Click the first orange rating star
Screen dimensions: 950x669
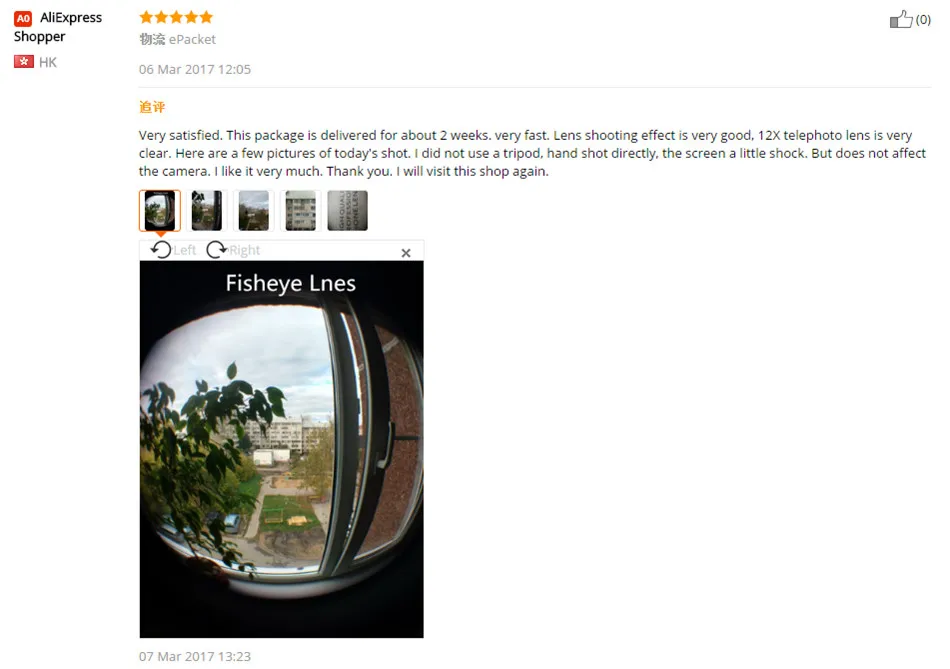coord(146,17)
